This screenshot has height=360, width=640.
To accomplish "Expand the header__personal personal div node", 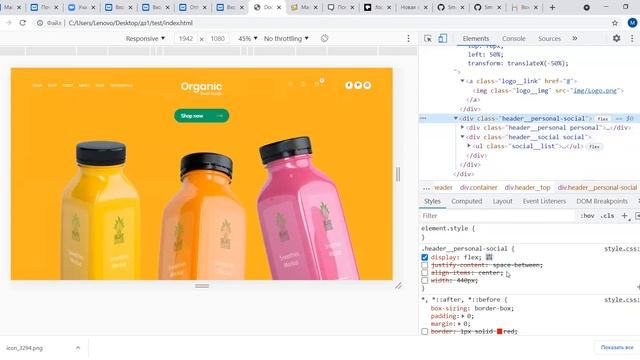I will pos(462,127).
